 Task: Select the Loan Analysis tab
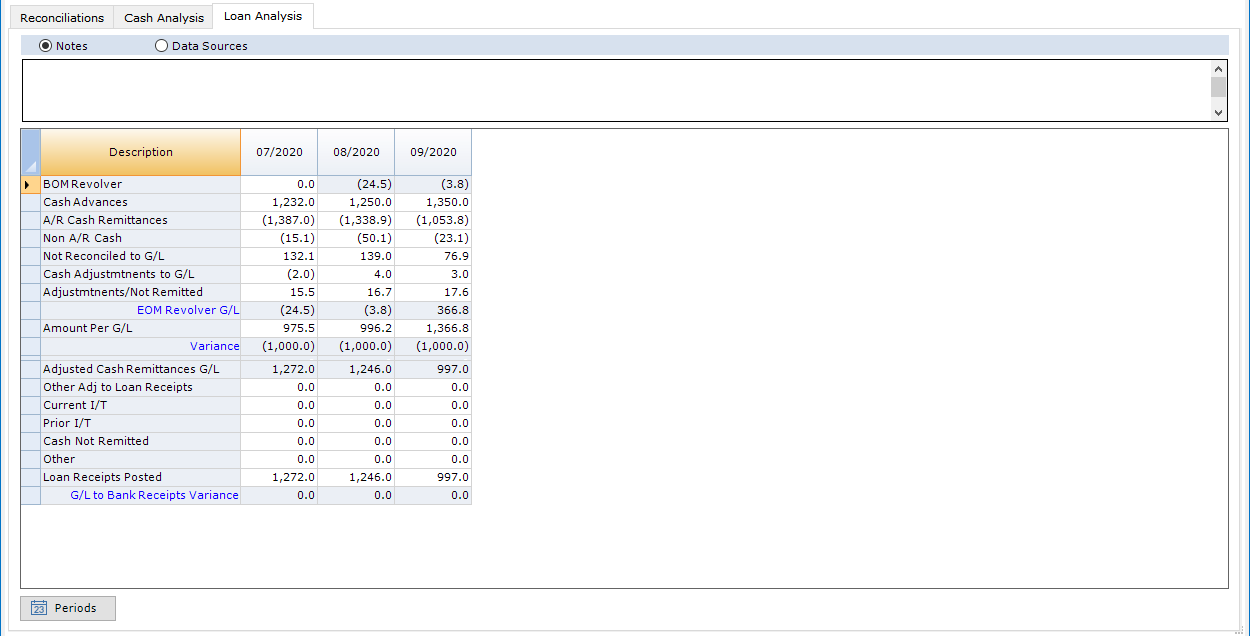(x=263, y=17)
